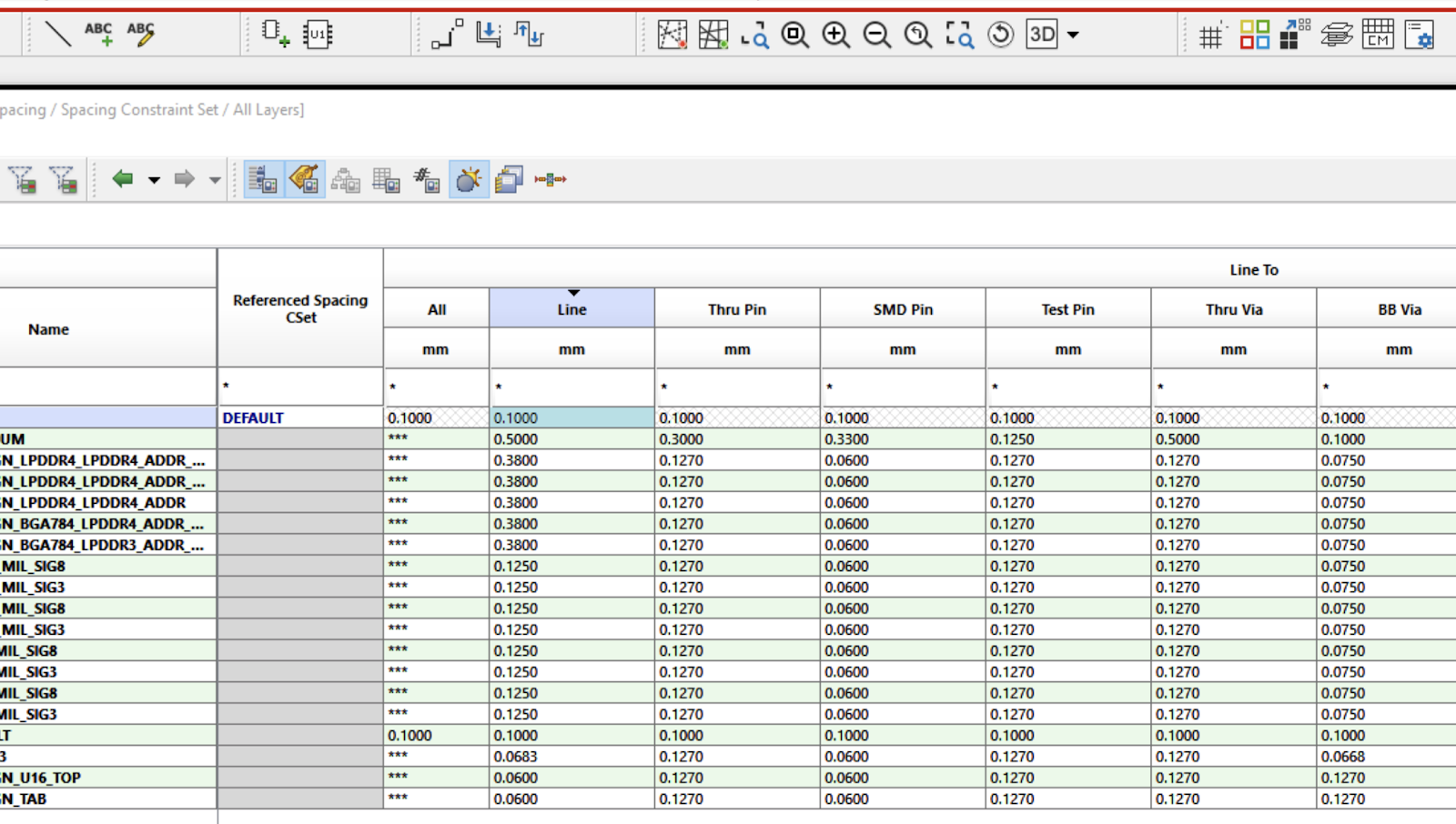Click the Line column header
1456x824 pixels.
[571, 309]
